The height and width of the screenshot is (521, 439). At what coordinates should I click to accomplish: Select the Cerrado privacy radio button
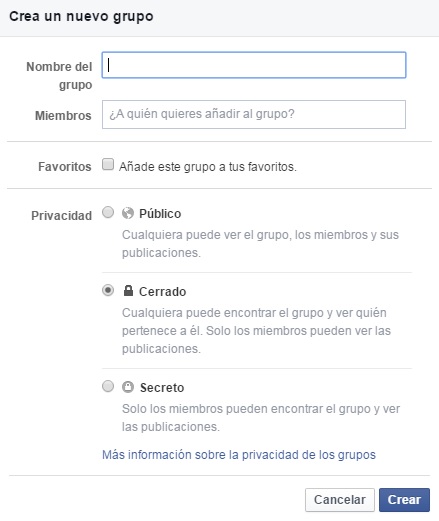(108, 290)
